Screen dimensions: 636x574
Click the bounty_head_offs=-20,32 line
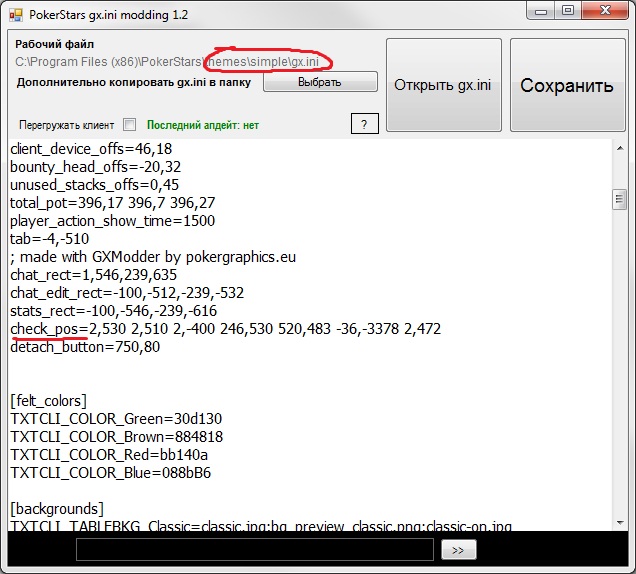(x=96, y=167)
